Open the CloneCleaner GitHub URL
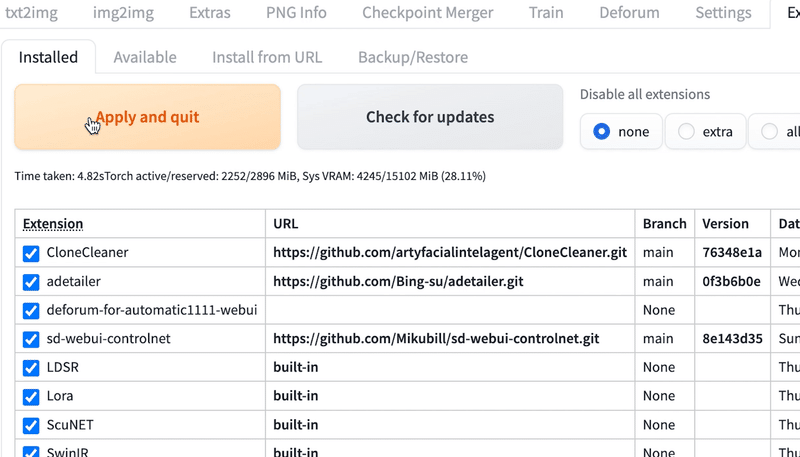Screen dimensions: 800x457 [x=450, y=253]
